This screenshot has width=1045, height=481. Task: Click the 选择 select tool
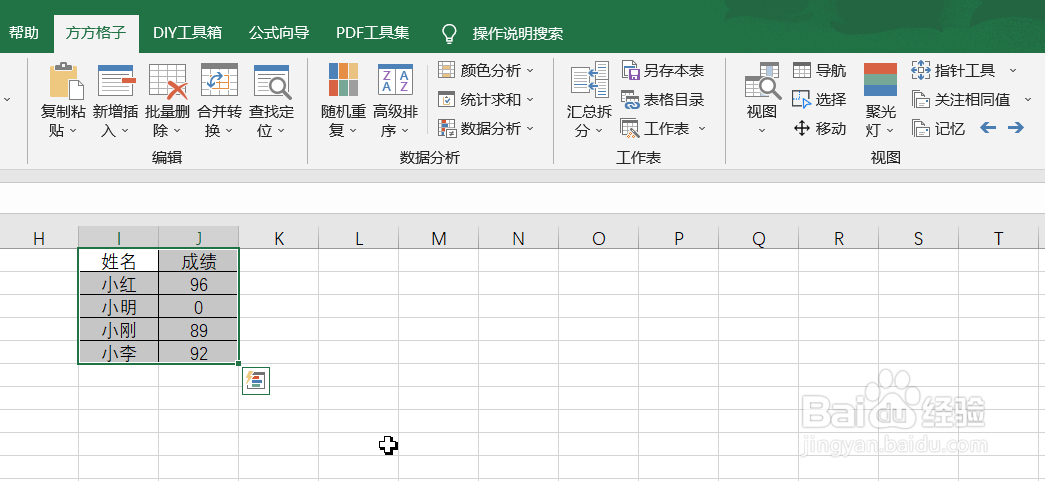click(x=820, y=99)
